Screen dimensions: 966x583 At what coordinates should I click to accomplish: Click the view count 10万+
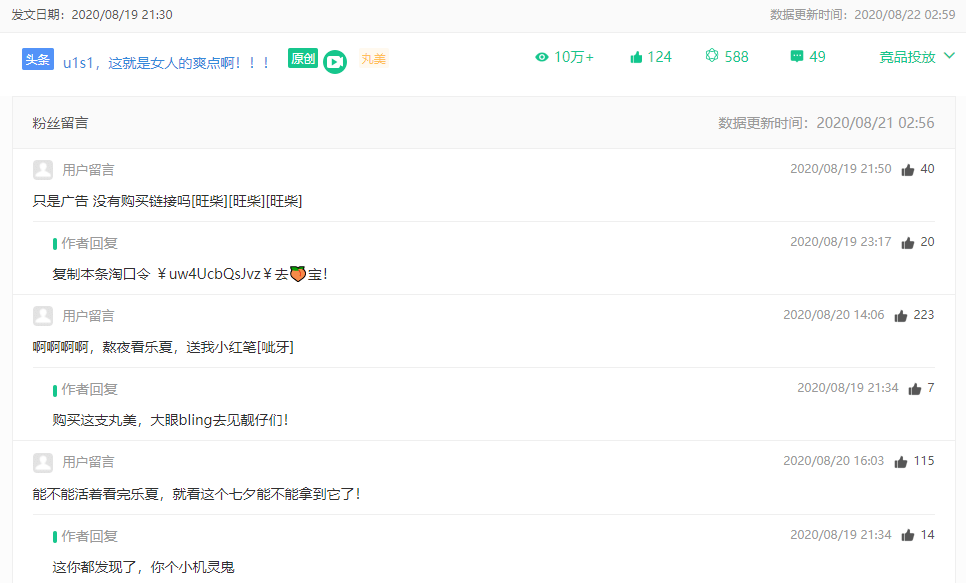coord(574,57)
